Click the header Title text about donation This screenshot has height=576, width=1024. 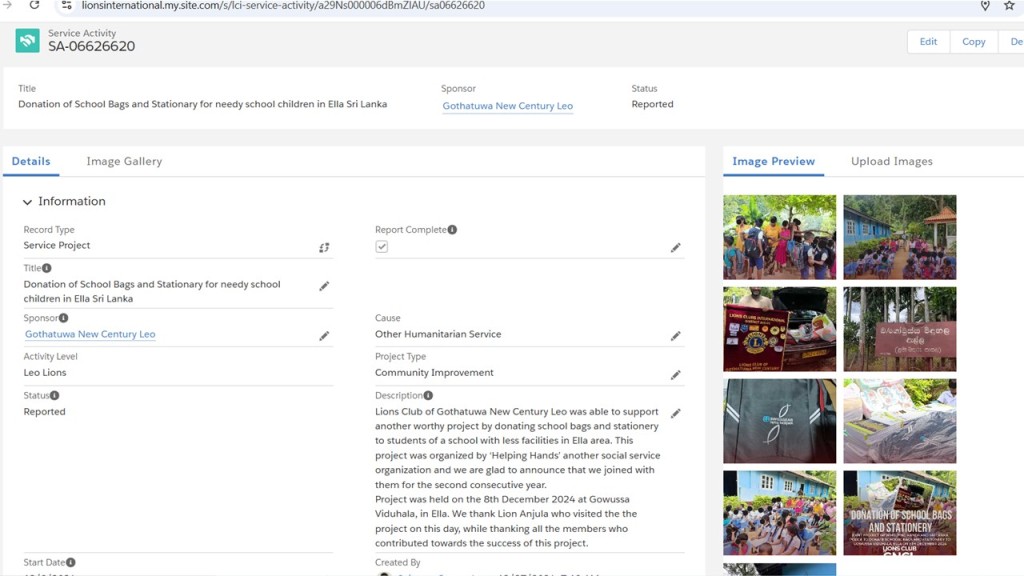coord(202,104)
